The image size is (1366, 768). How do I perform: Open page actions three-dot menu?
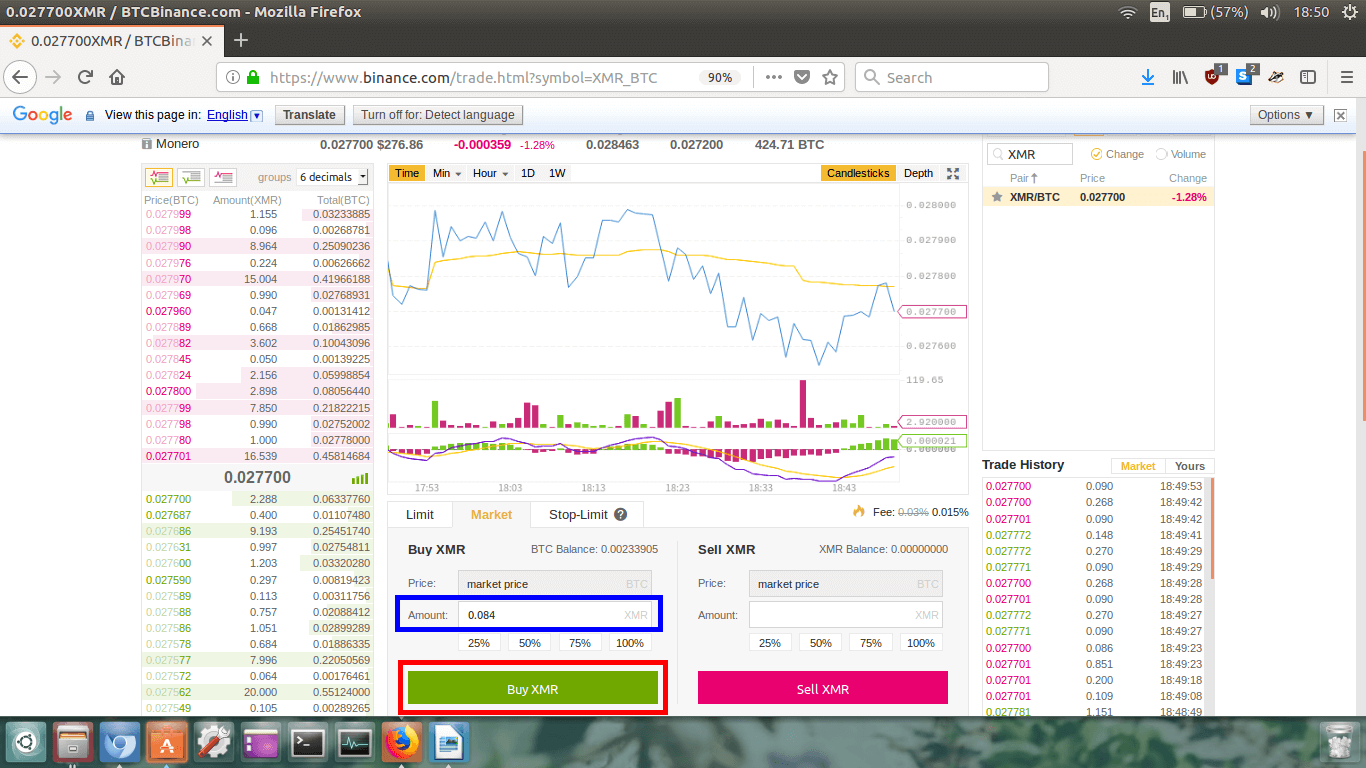point(773,77)
